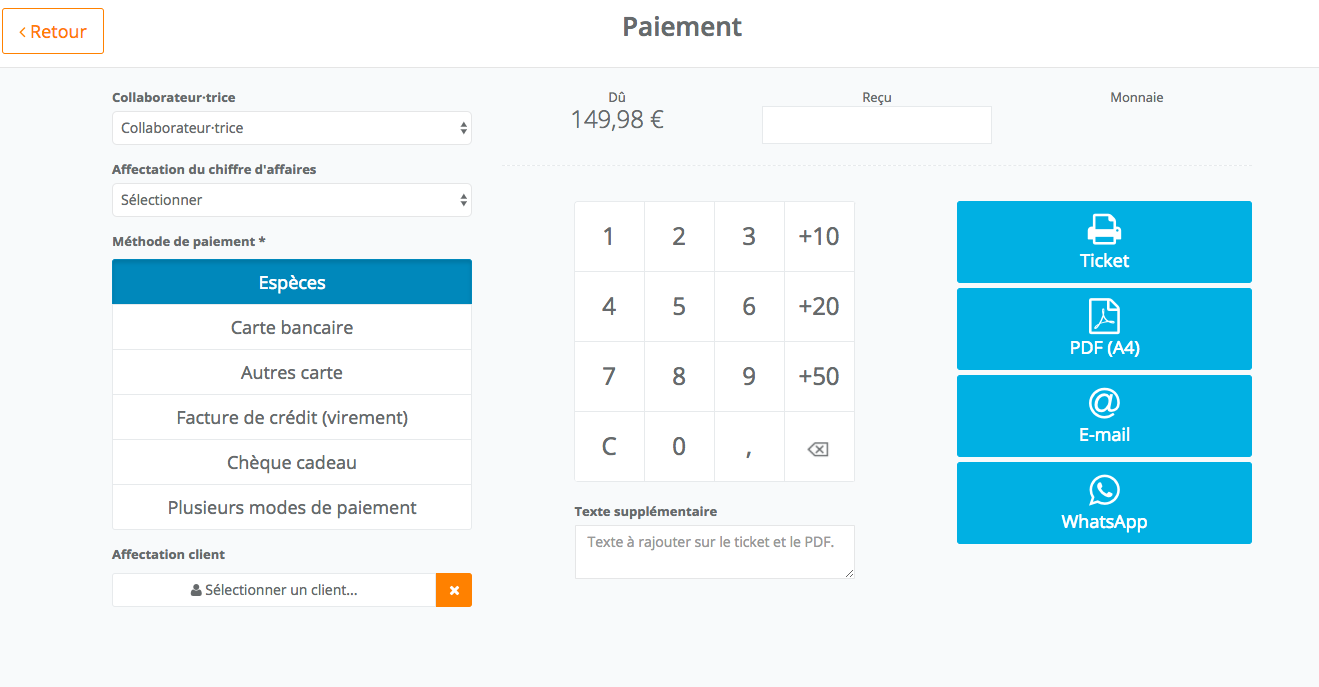Click the WhatsApp logo icon
This screenshot has width=1319, height=687.
tap(1104, 491)
